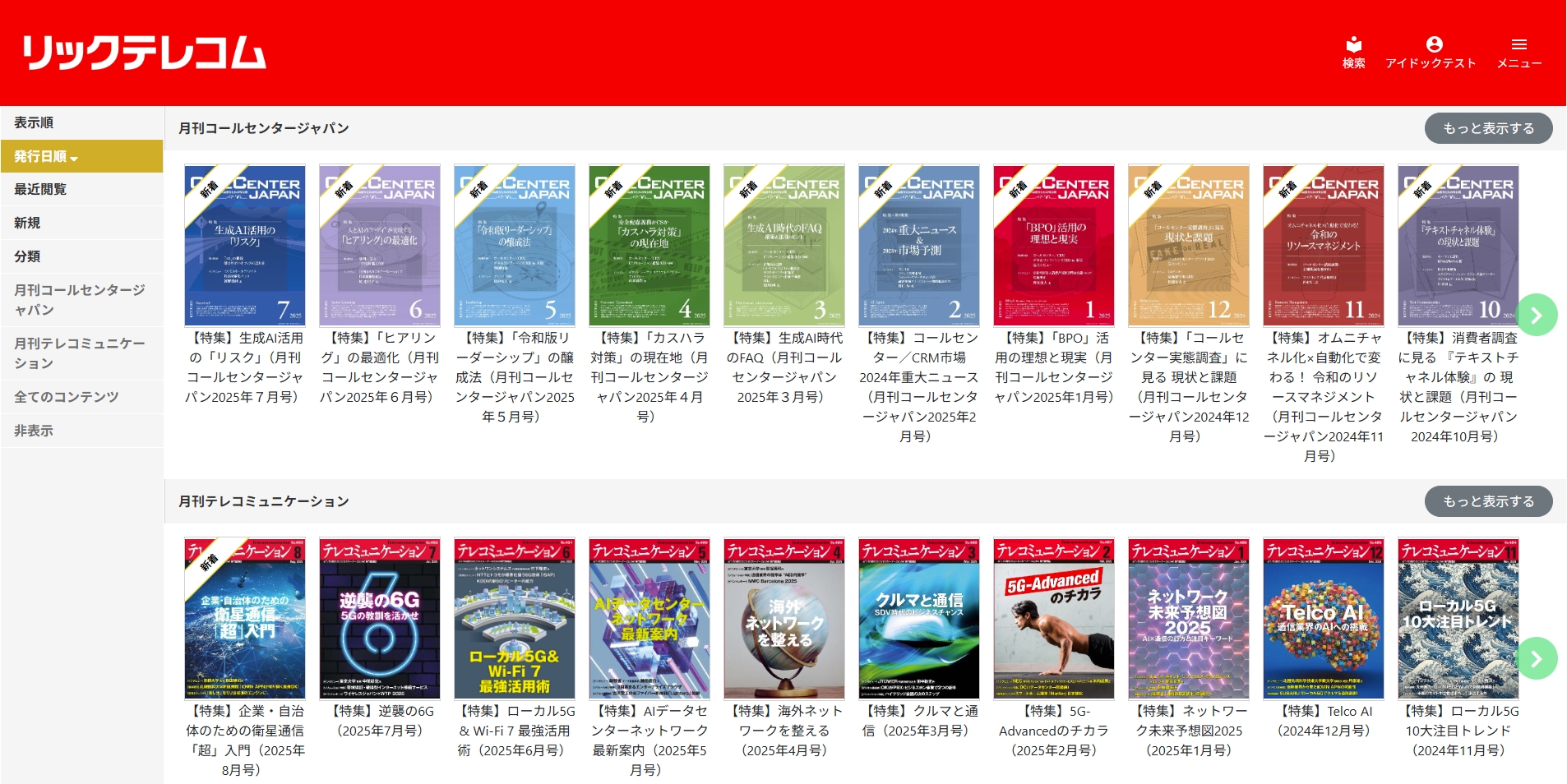Open the Call Center Japan October 2024 cover
This screenshot has height=784, width=1567.
[x=1458, y=246]
